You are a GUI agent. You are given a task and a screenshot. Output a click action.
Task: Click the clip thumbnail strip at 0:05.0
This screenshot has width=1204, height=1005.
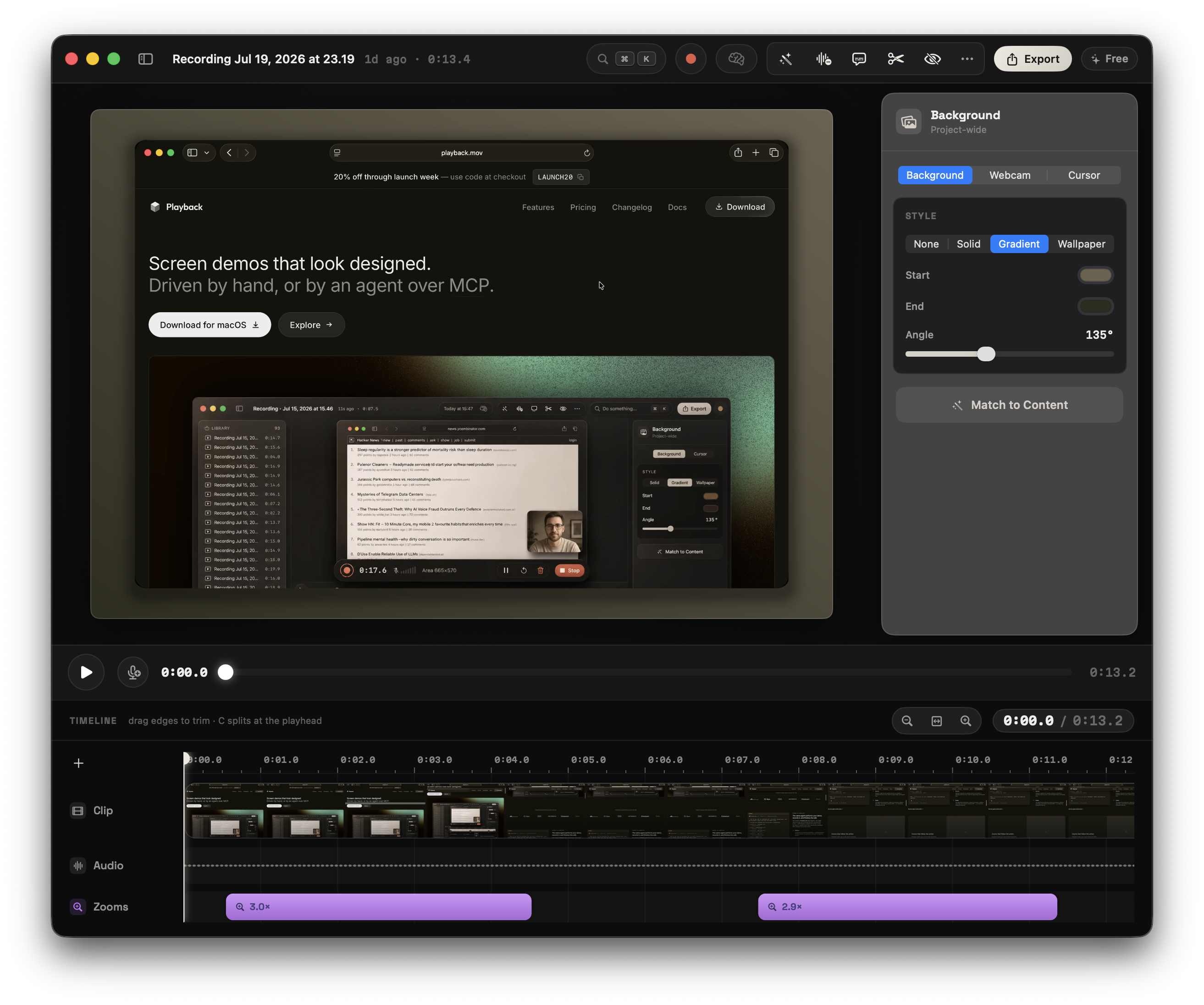pyautogui.click(x=569, y=811)
